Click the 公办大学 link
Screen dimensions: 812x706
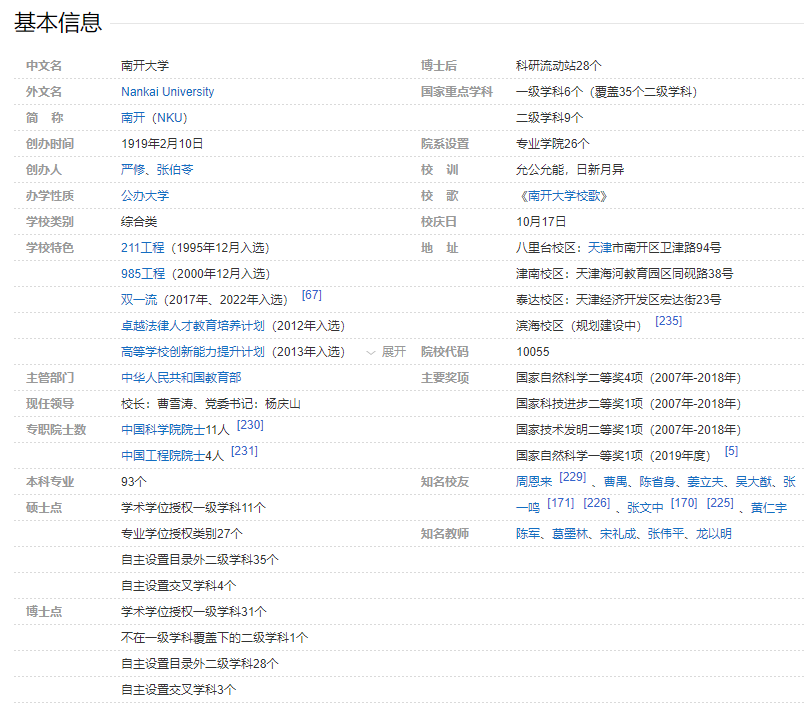pyautogui.click(x=145, y=196)
